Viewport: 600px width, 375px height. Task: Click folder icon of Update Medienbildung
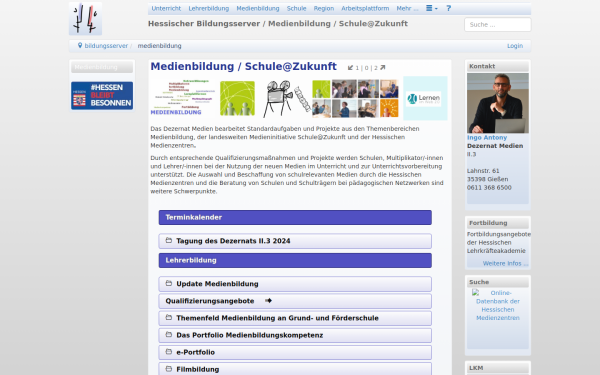[x=169, y=284]
